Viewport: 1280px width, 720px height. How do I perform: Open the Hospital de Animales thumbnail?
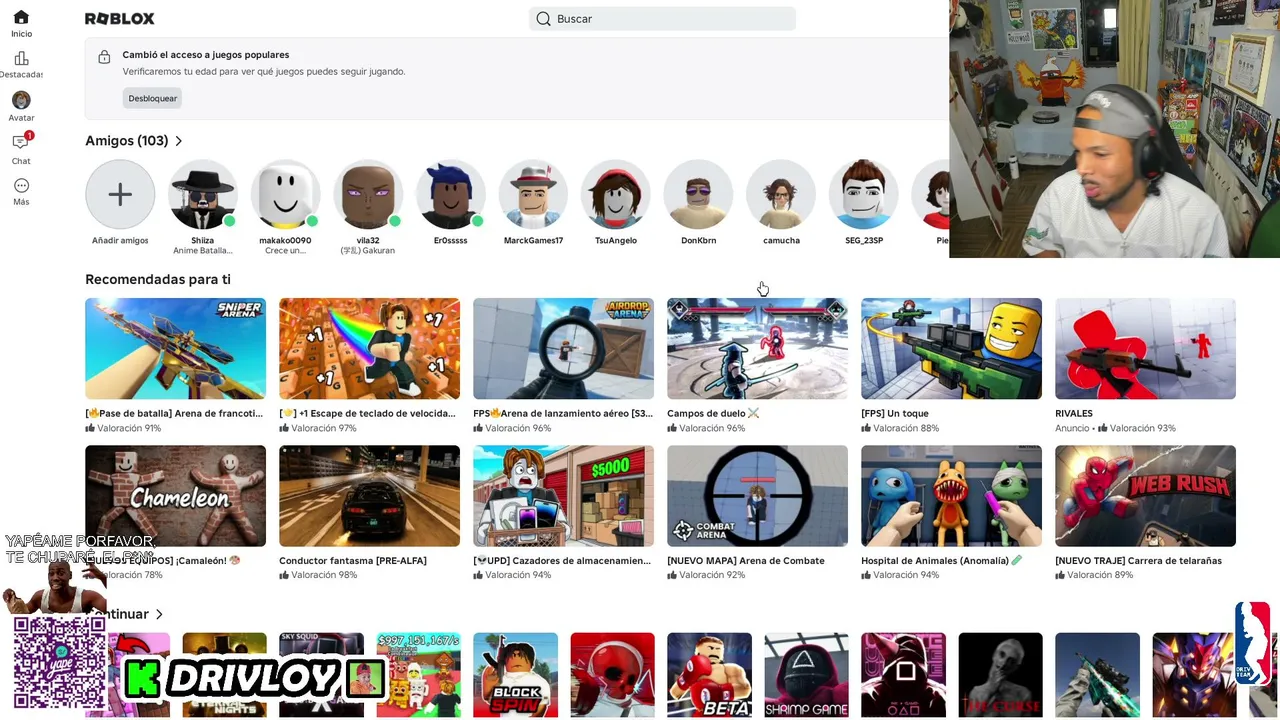click(951, 496)
